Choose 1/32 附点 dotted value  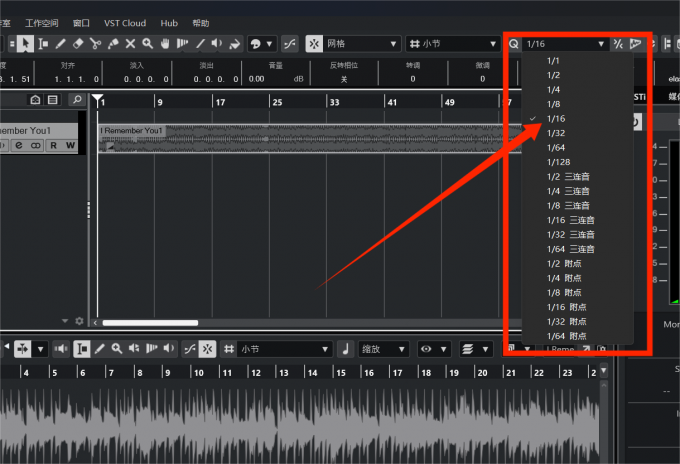577,322
